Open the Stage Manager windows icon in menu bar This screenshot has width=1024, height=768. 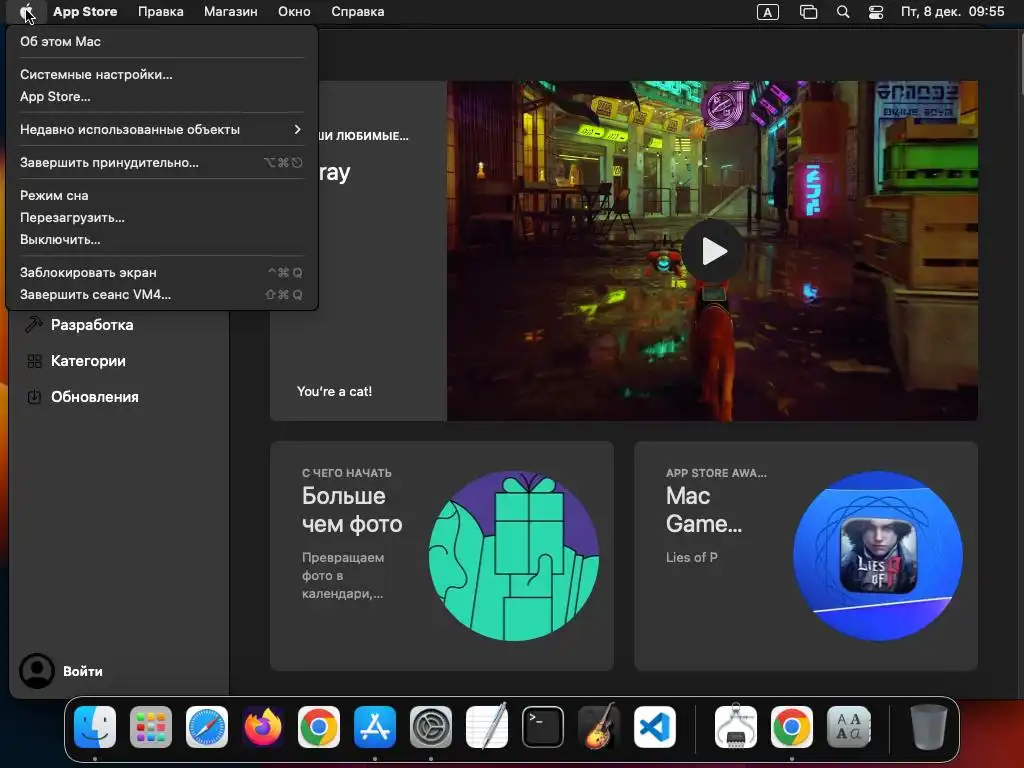click(x=808, y=12)
